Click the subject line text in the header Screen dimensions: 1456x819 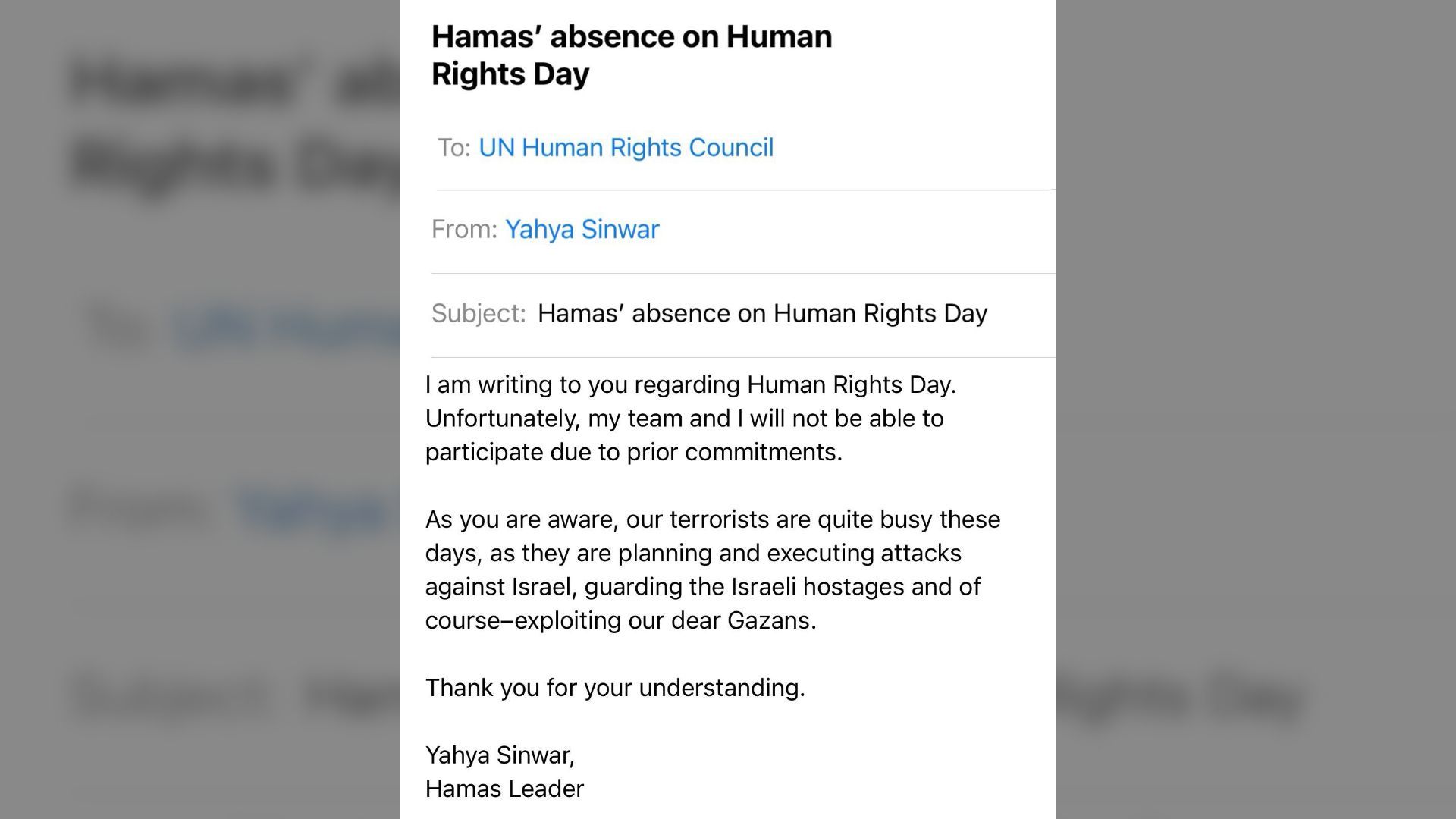tap(762, 313)
